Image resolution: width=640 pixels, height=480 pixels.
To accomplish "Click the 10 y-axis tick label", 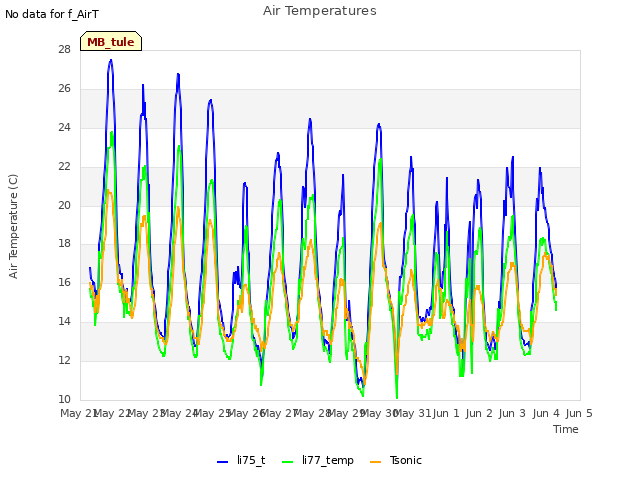I will [64, 399].
